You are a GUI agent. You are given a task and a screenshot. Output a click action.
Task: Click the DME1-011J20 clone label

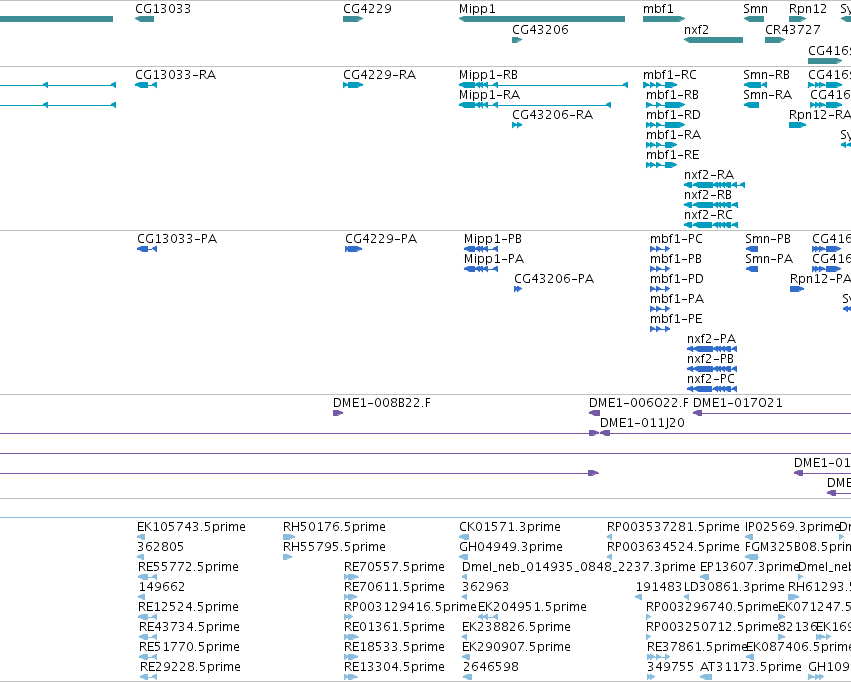tap(642, 423)
